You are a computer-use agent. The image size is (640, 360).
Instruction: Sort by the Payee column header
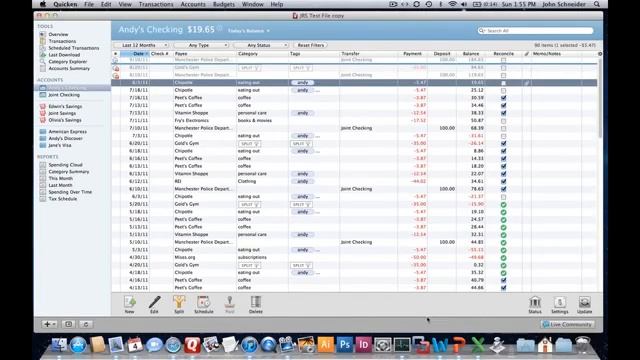tap(204, 53)
